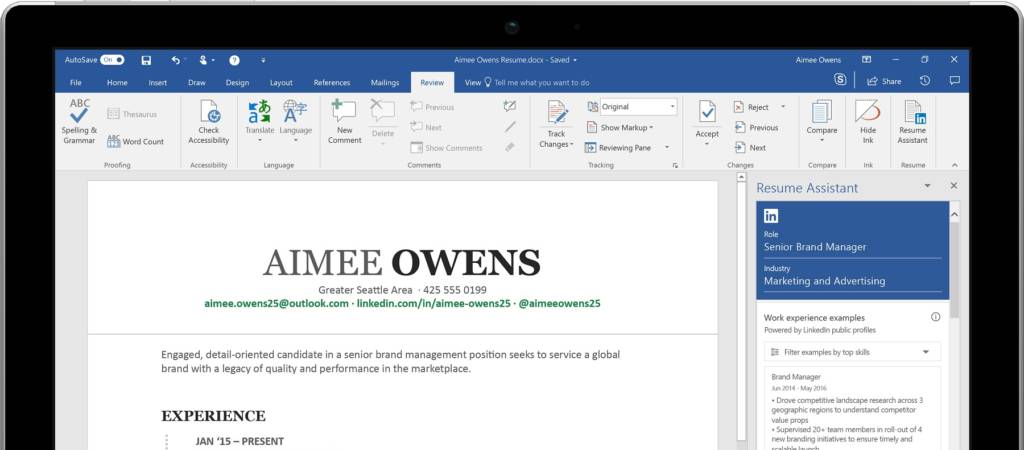Select the Design tab
The width and height of the screenshot is (1024, 450).
237,83
